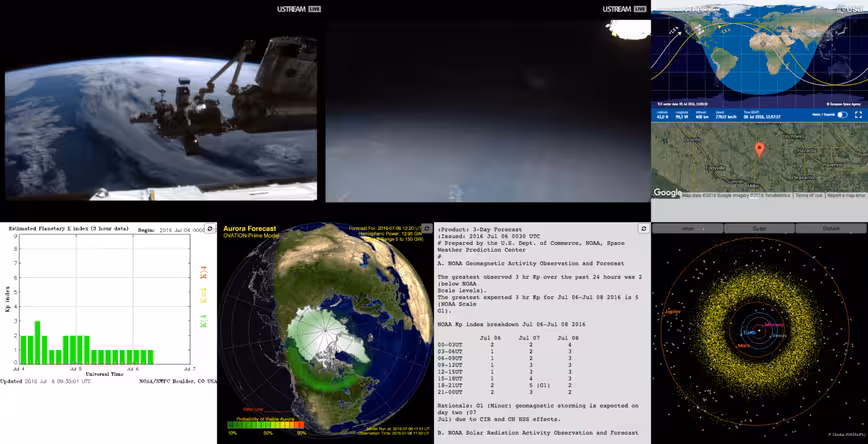This screenshot has width=868, height=444.
Task: Click the 'Aurora Forecast' title text
Action: [249, 228]
